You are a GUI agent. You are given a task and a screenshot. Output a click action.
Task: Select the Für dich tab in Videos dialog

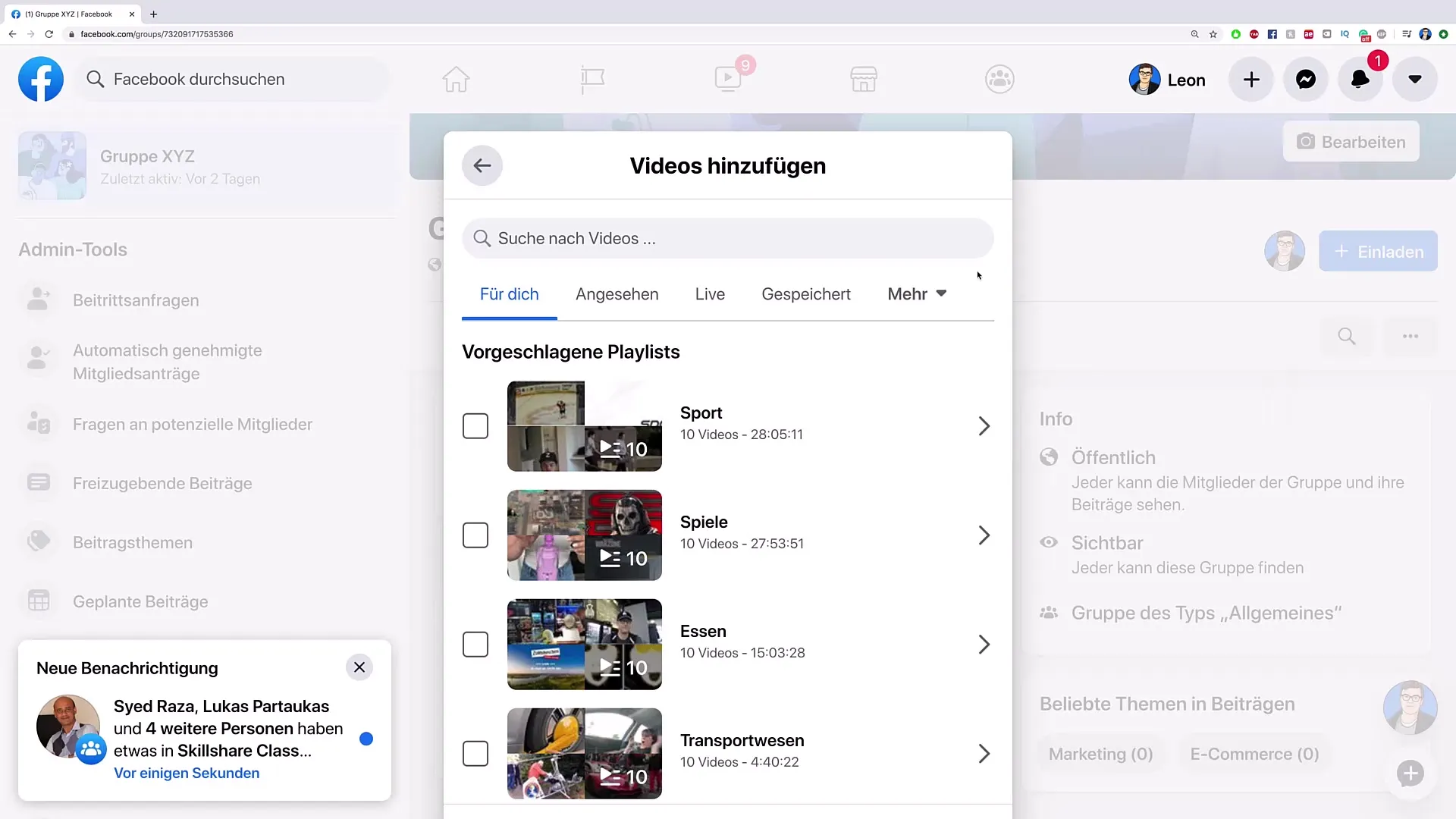click(x=509, y=294)
